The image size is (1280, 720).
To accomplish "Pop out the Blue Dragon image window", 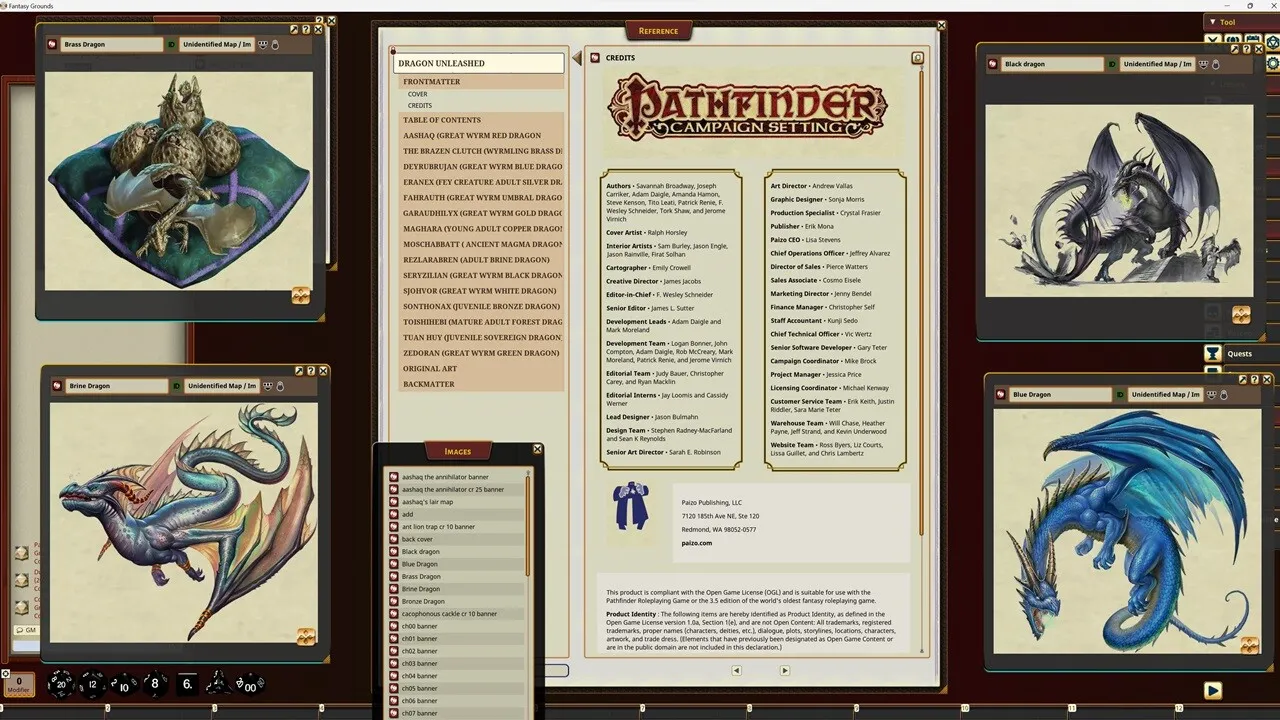I will click(1243, 379).
